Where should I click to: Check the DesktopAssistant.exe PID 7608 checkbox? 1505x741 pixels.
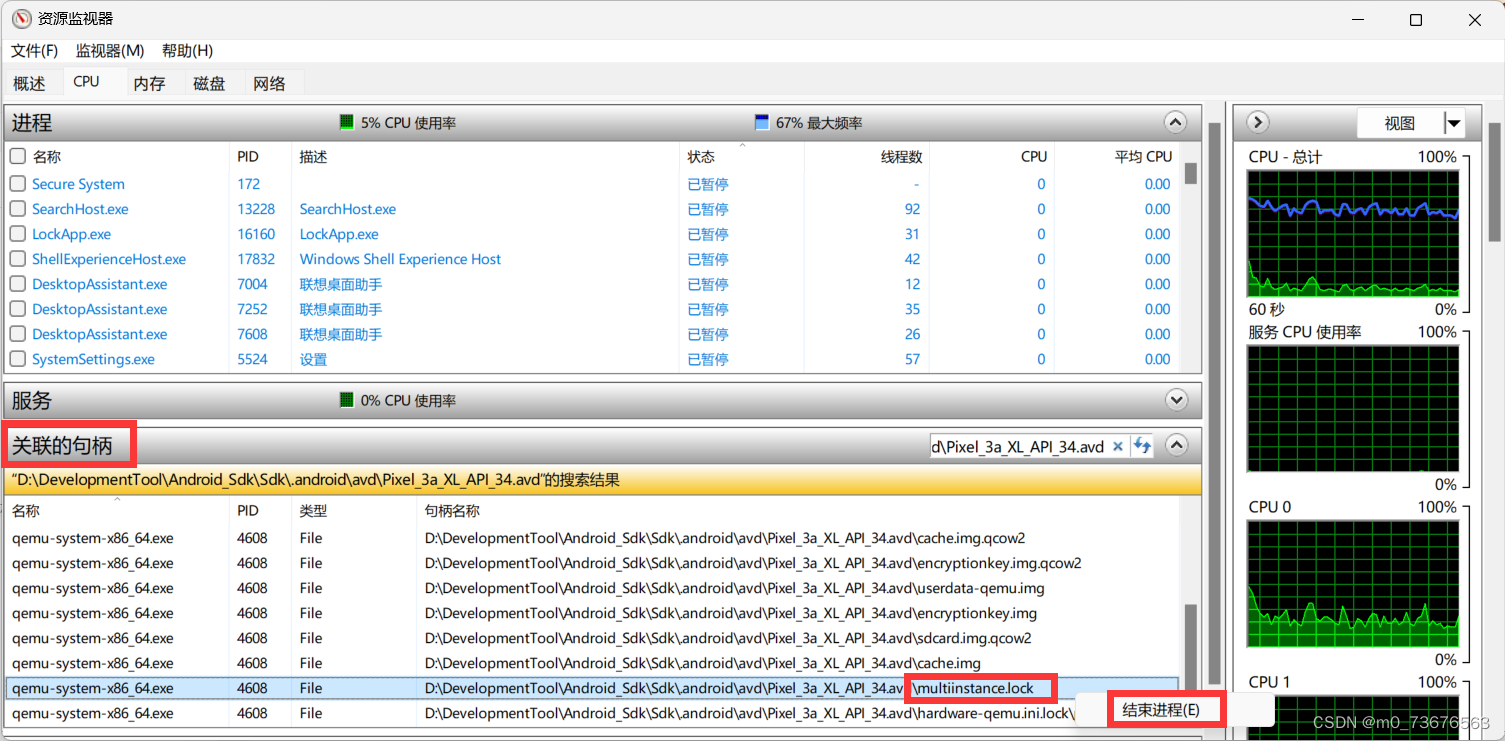(17, 334)
